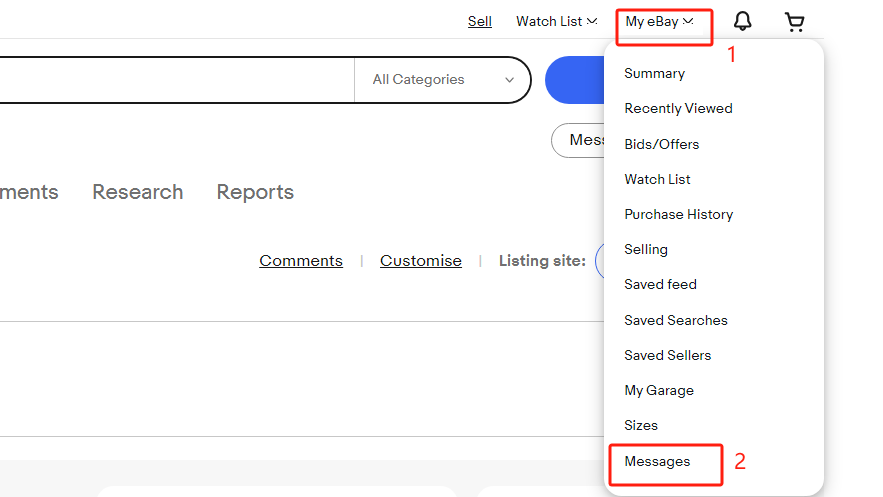The height and width of the screenshot is (497, 883).
Task: Switch to the Reports tab
Action: tap(255, 192)
